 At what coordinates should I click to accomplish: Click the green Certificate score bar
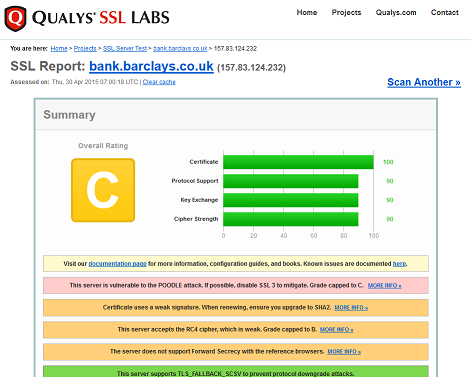[298, 162]
